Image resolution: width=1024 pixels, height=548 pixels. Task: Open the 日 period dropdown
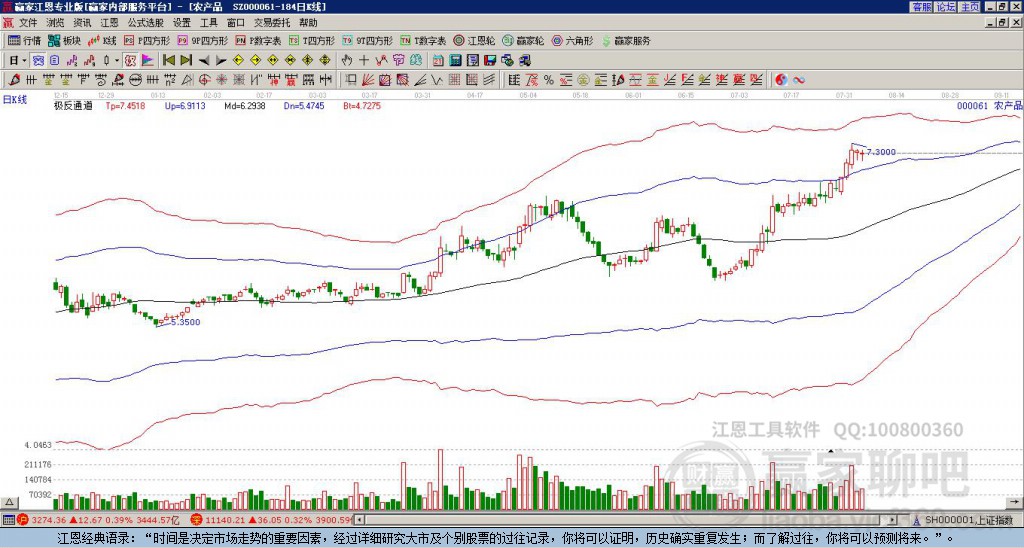tap(18, 61)
